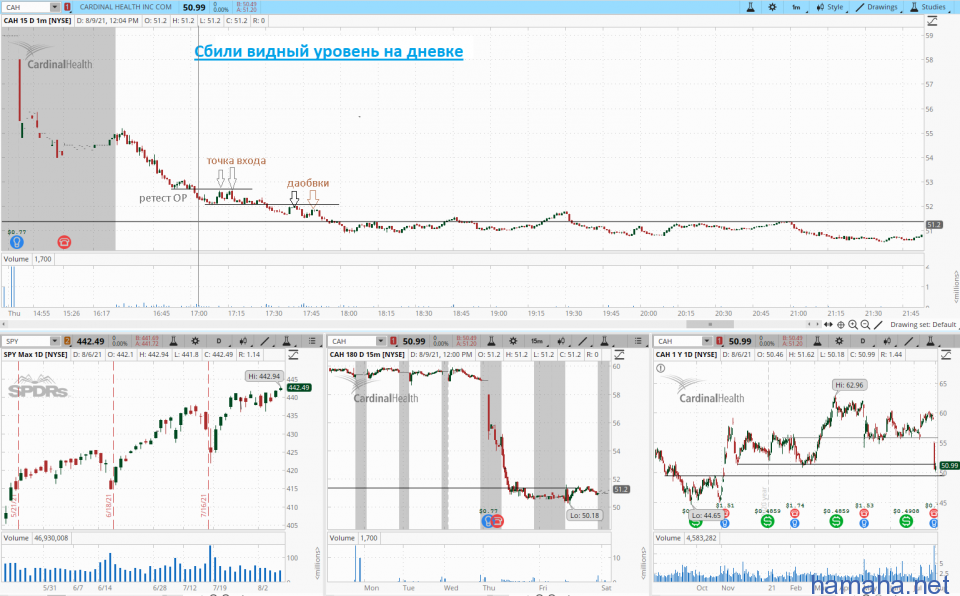960x596 pixels.
Task: Open the flask icon in SPY chart toolbar
Action: pyautogui.click(x=173, y=341)
